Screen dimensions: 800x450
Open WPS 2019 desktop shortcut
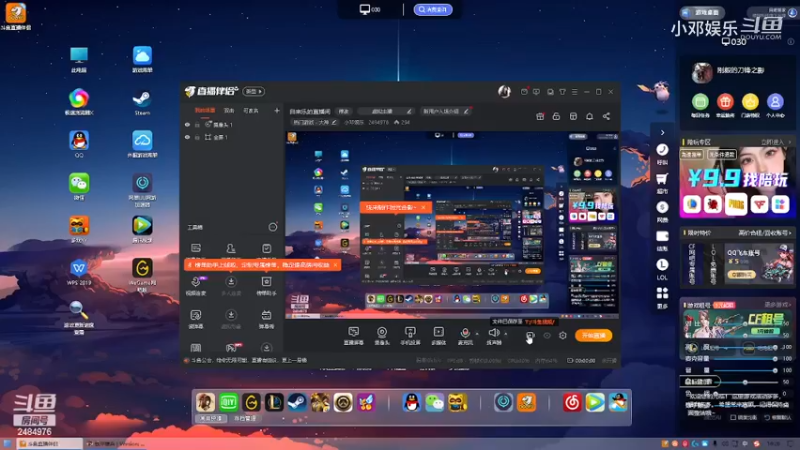coord(79,272)
